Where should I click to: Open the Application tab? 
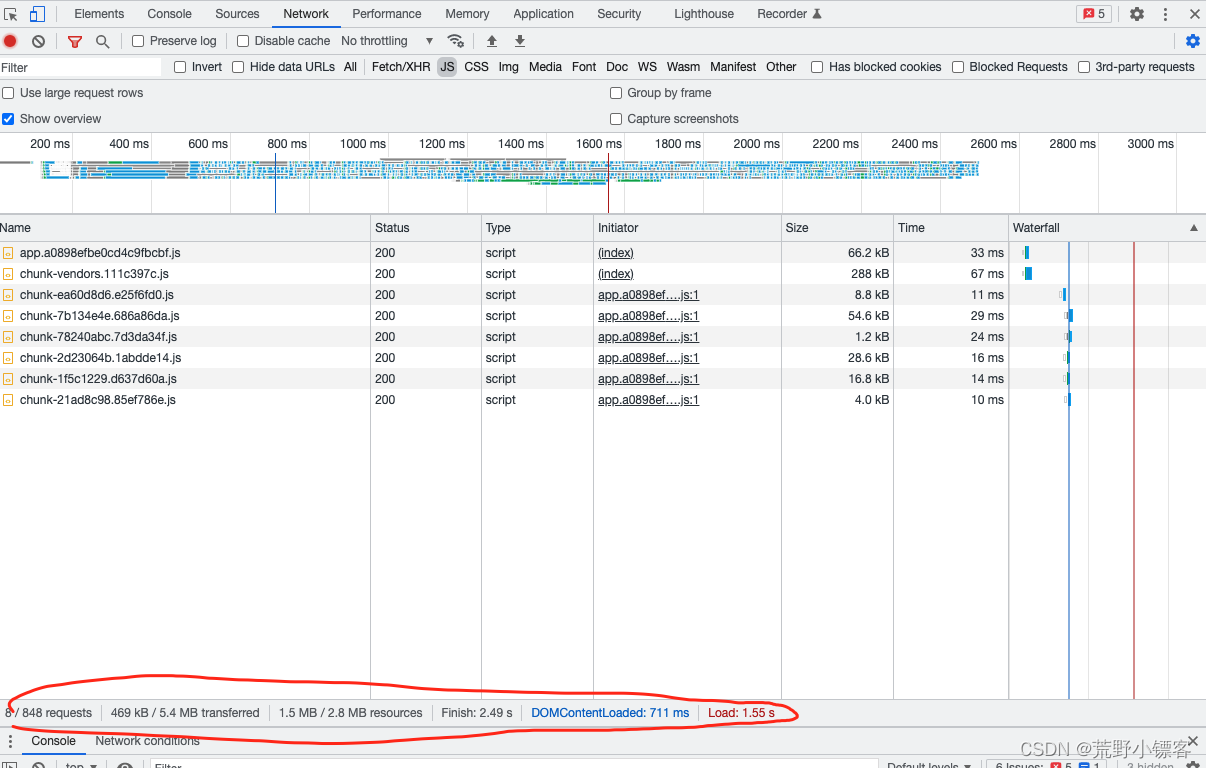coord(543,14)
